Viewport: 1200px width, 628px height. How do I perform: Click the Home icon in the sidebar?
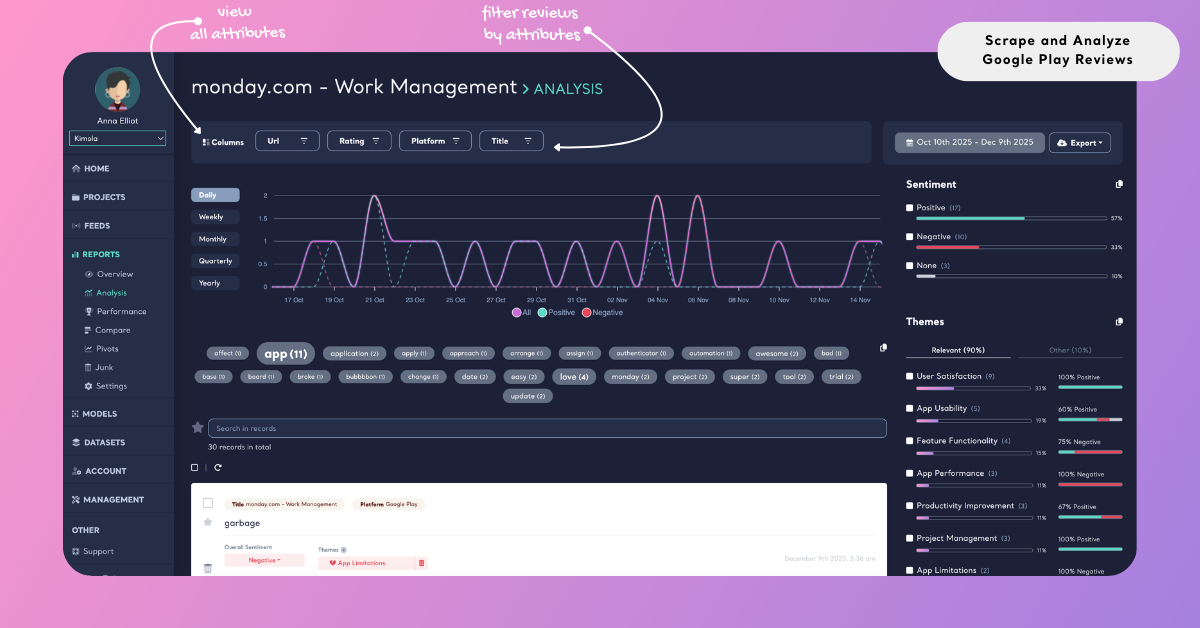pyautogui.click(x=76, y=169)
